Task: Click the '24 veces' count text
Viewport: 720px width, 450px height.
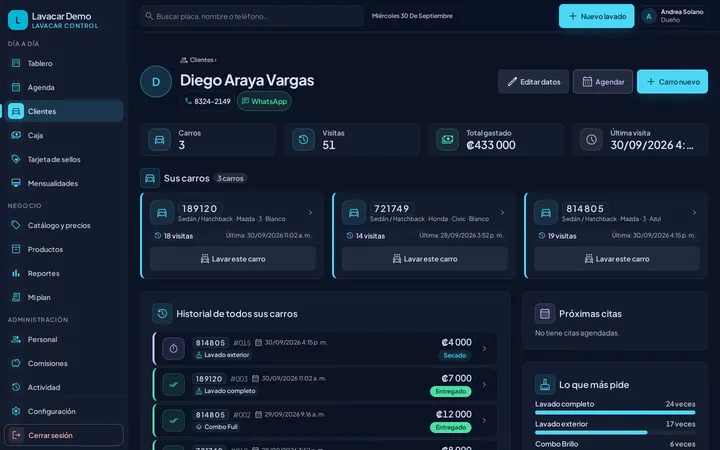Action: 681,404
